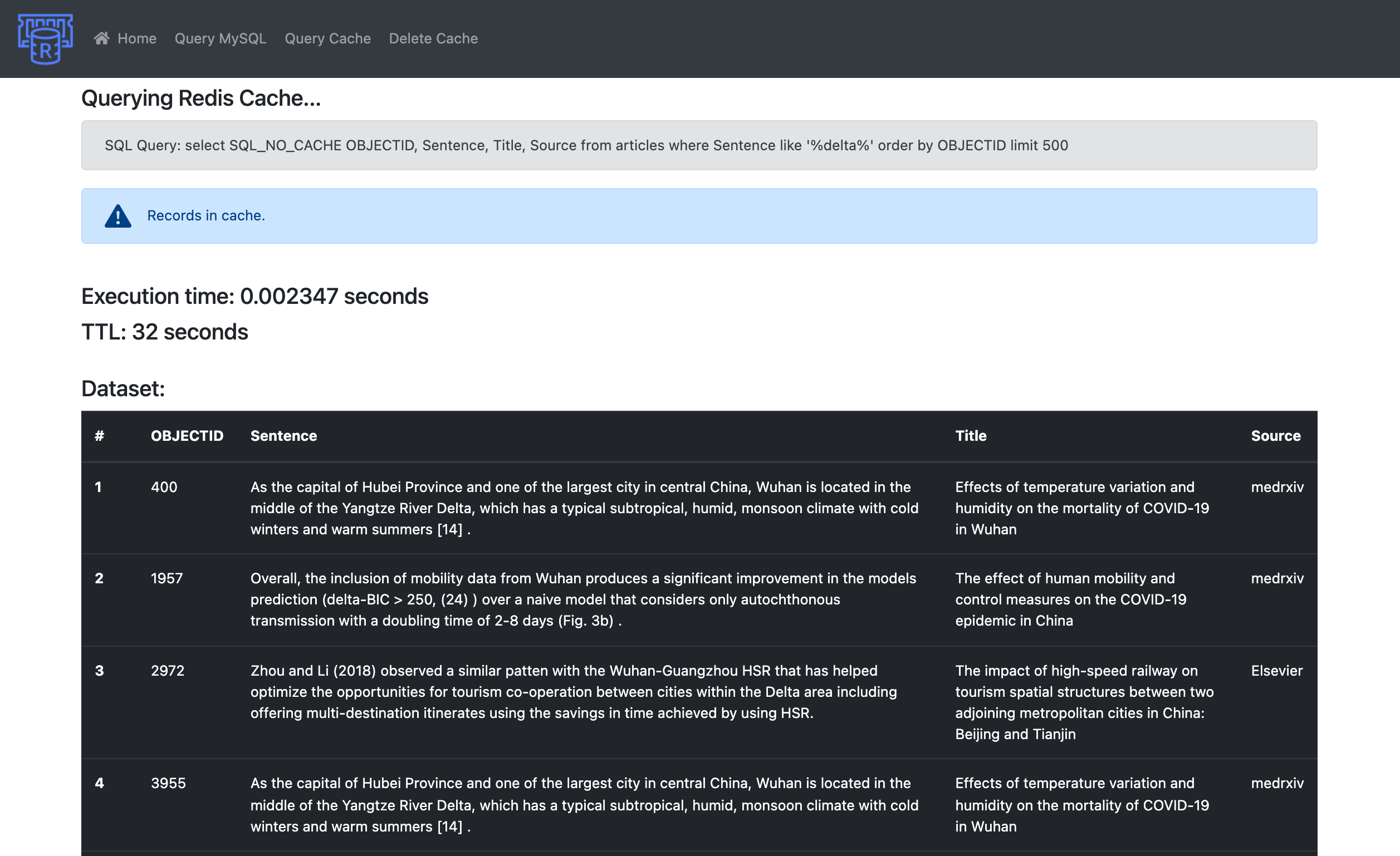Open the Query MySQL menu item
This screenshot has width=1400, height=856.
click(220, 38)
